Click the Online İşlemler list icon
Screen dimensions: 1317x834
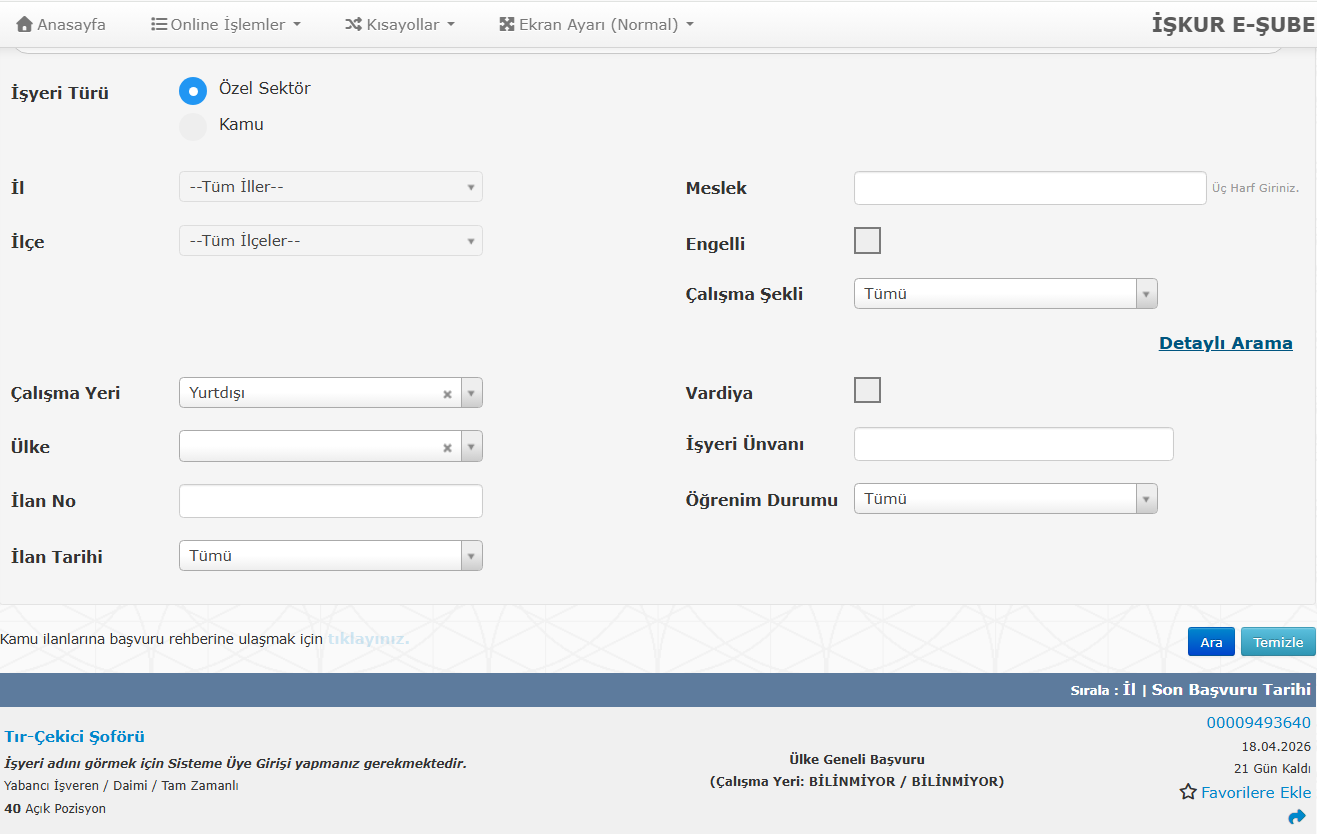point(159,24)
